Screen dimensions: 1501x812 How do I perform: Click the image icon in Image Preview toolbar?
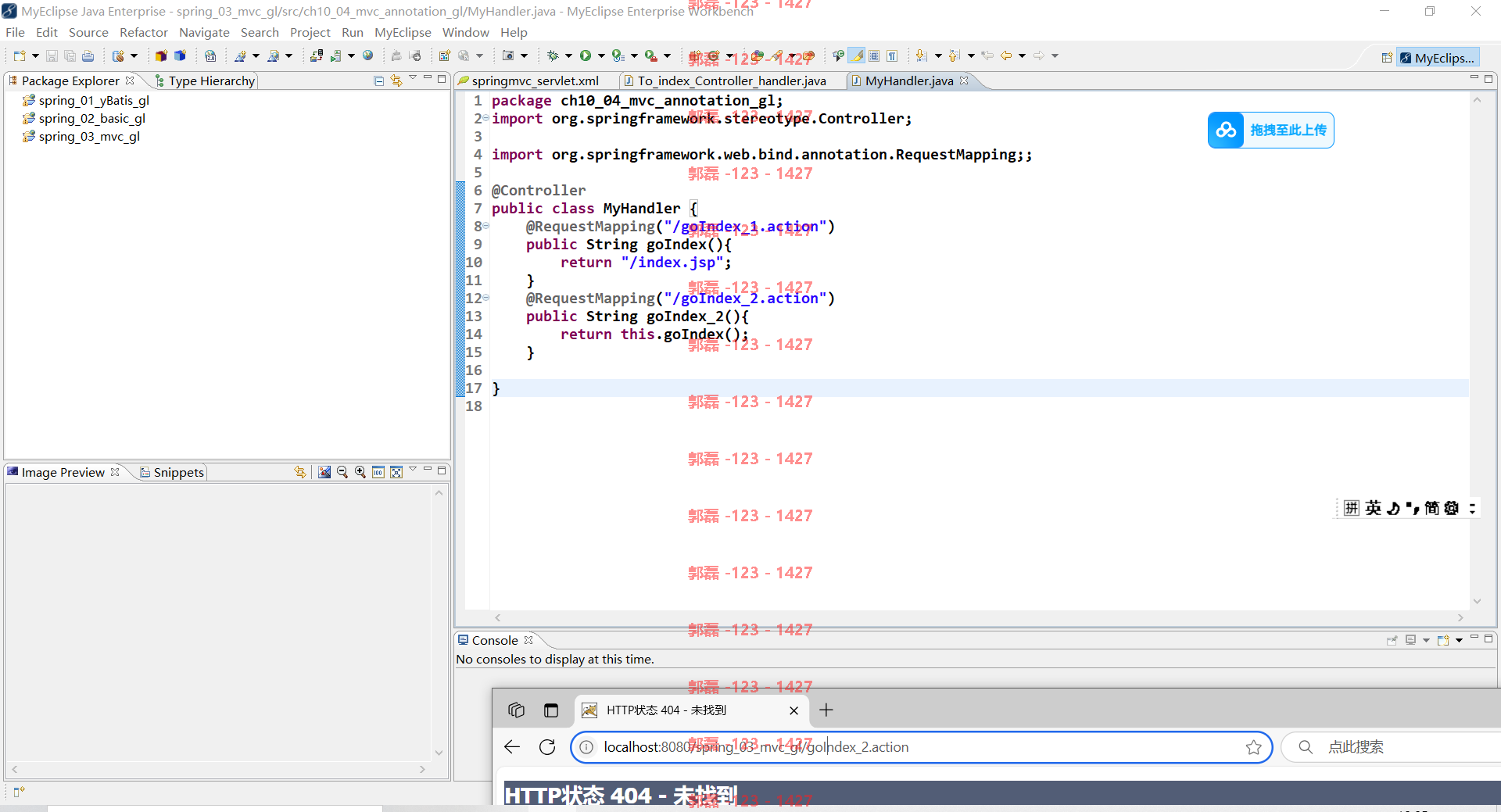[x=324, y=471]
